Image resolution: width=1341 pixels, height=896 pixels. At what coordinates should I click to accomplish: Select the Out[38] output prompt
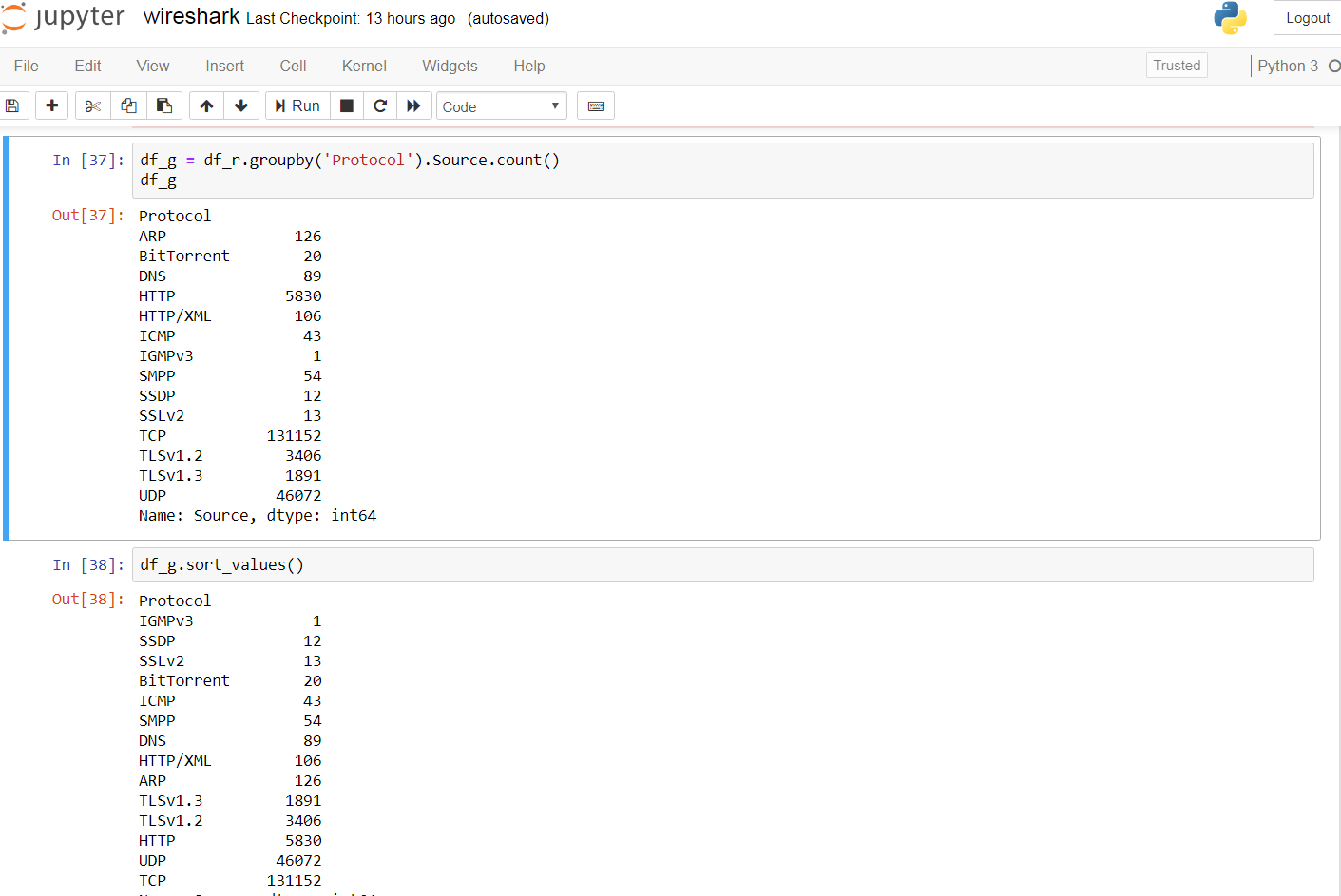(87, 600)
